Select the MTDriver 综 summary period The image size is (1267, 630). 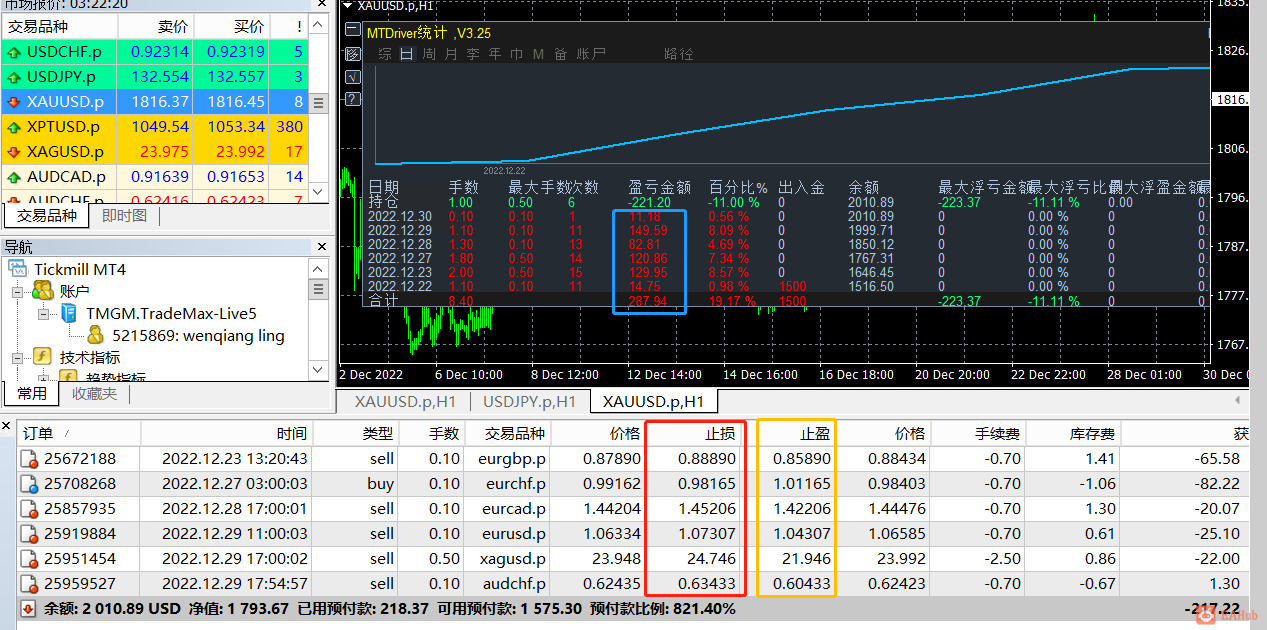385,54
